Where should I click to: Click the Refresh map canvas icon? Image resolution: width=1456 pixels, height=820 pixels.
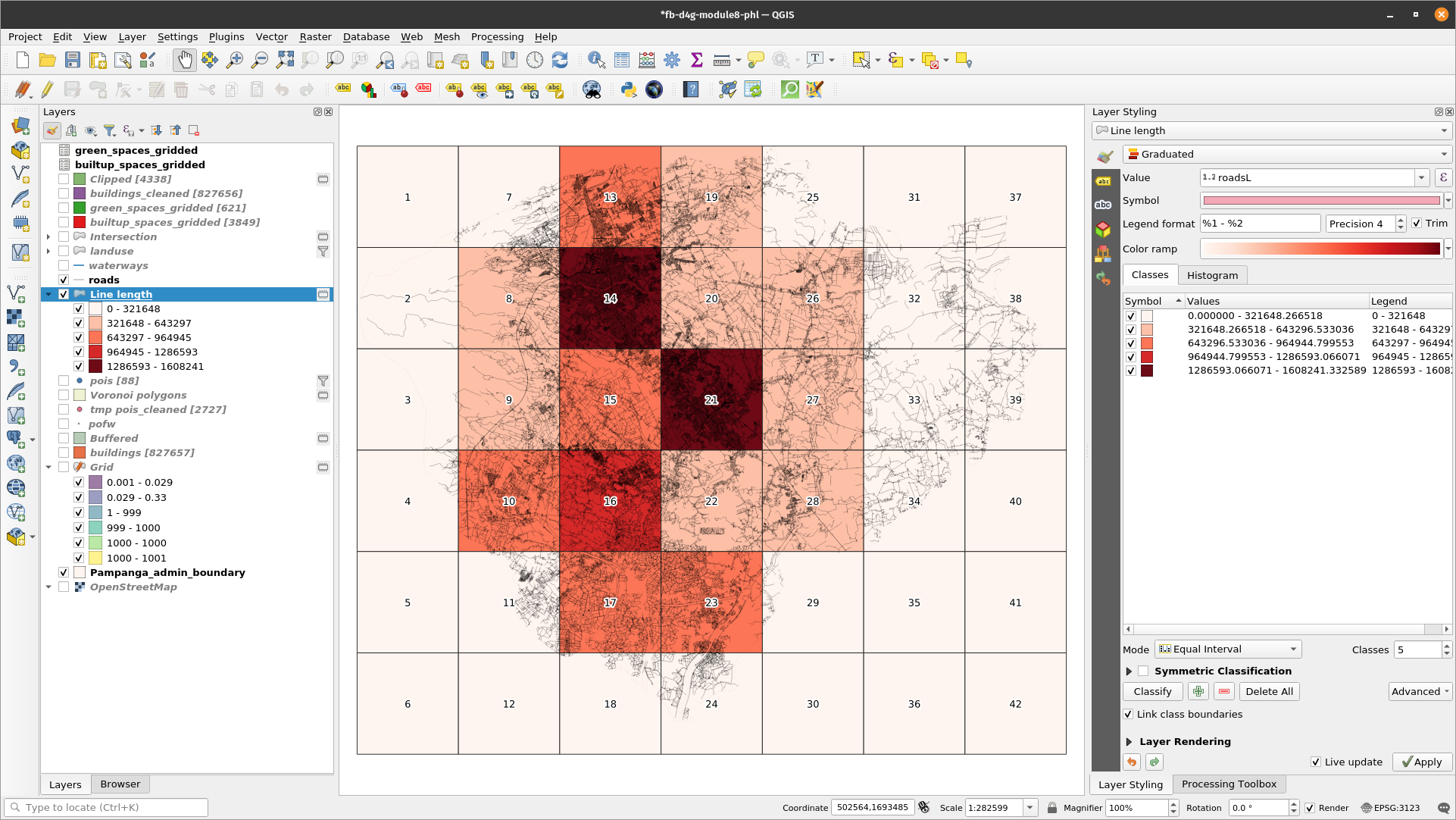point(560,60)
